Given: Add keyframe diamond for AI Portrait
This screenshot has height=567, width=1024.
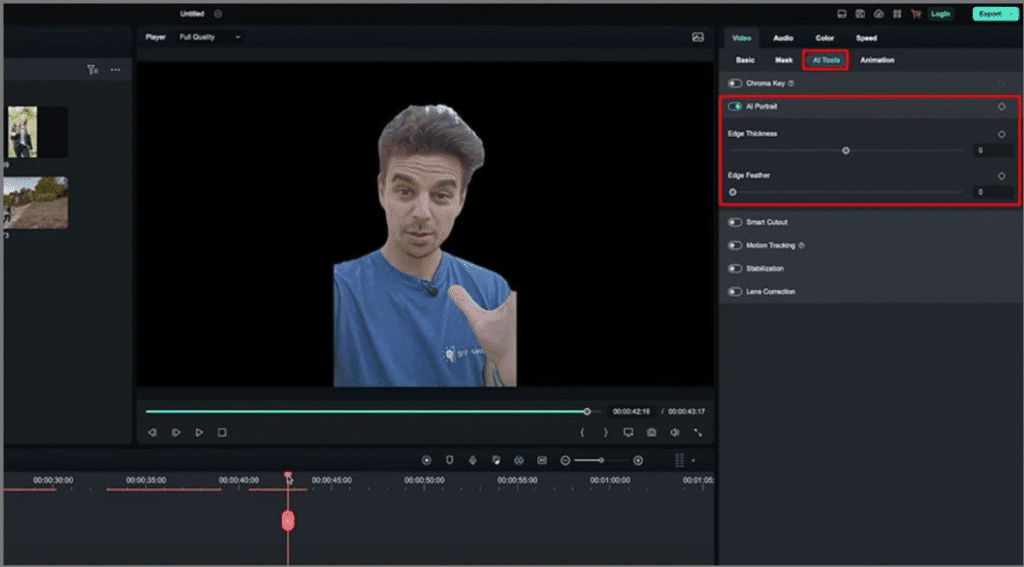Looking at the screenshot, I should pos(1002,106).
